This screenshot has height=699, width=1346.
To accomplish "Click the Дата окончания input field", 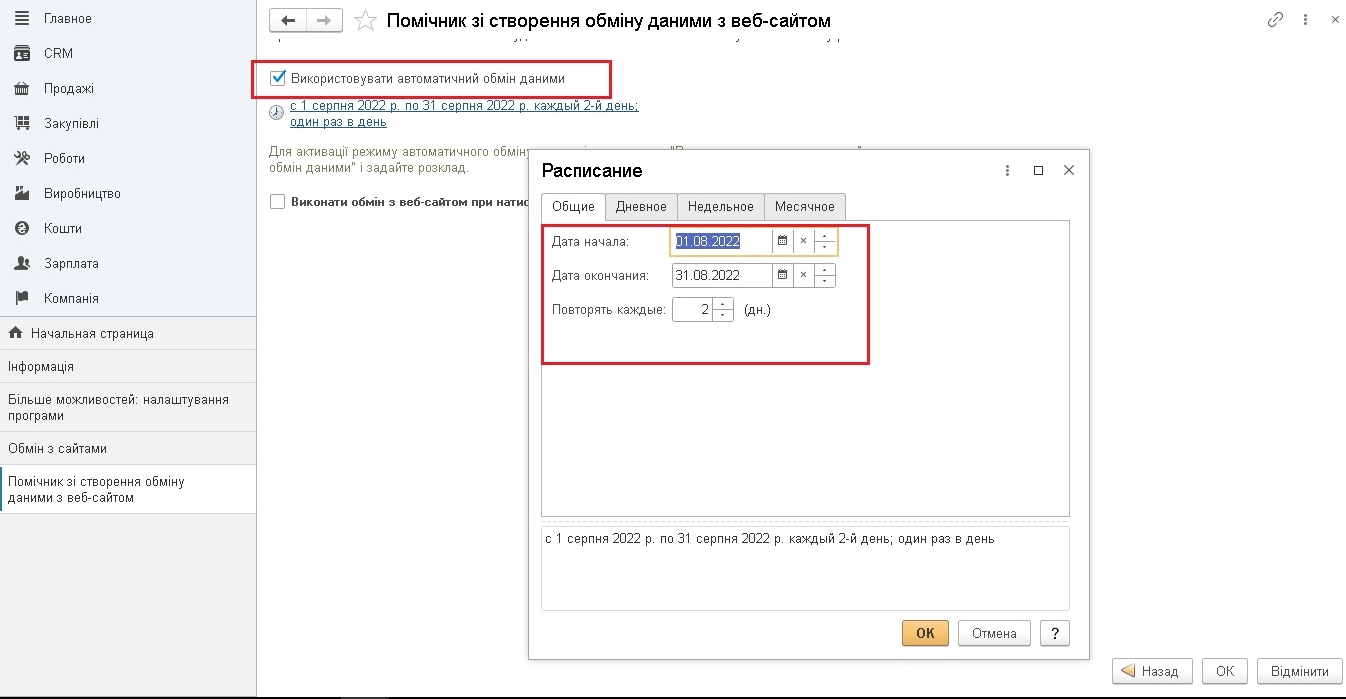I will [x=722, y=275].
